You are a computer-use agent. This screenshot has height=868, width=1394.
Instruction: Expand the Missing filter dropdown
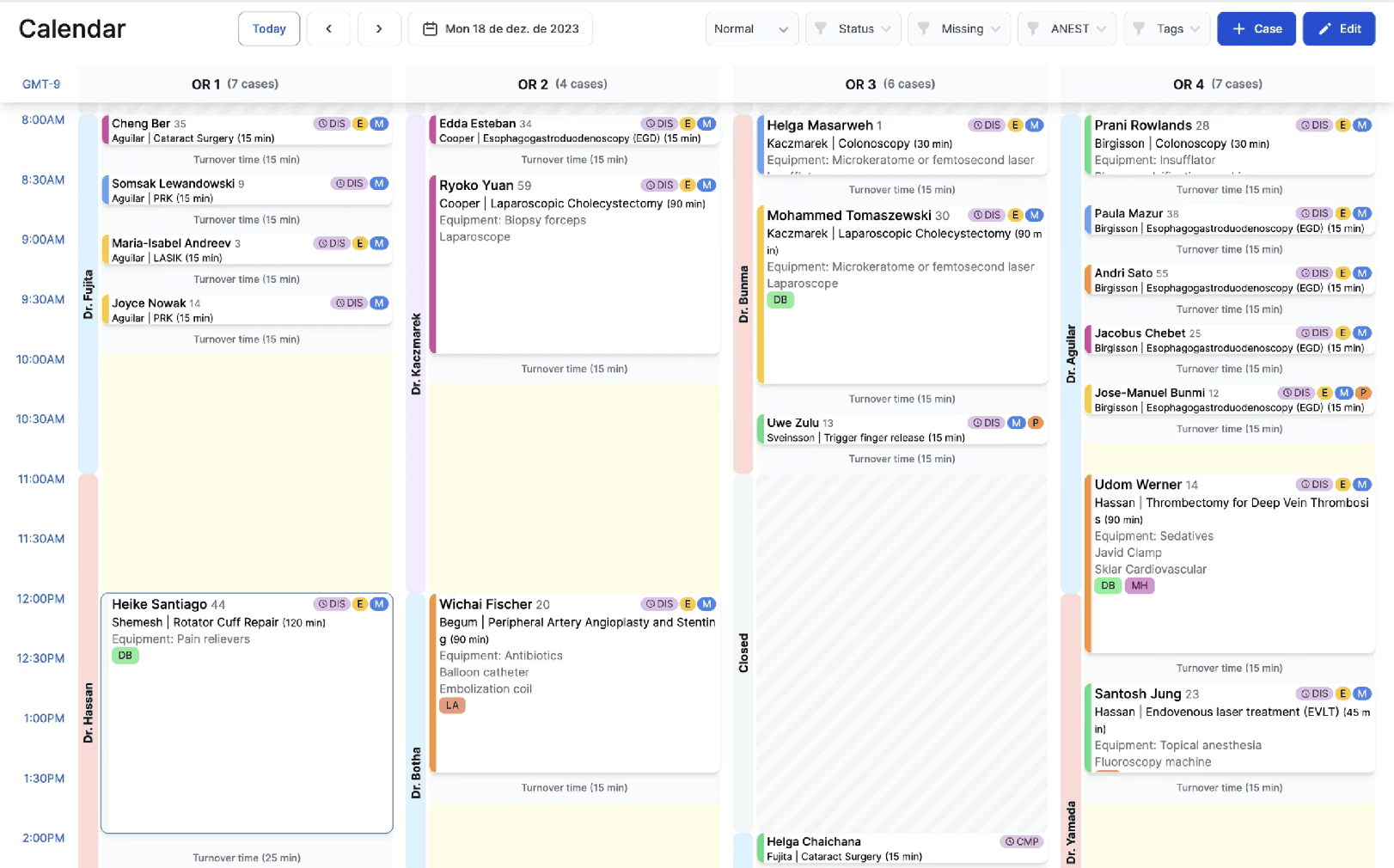click(x=959, y=28)
